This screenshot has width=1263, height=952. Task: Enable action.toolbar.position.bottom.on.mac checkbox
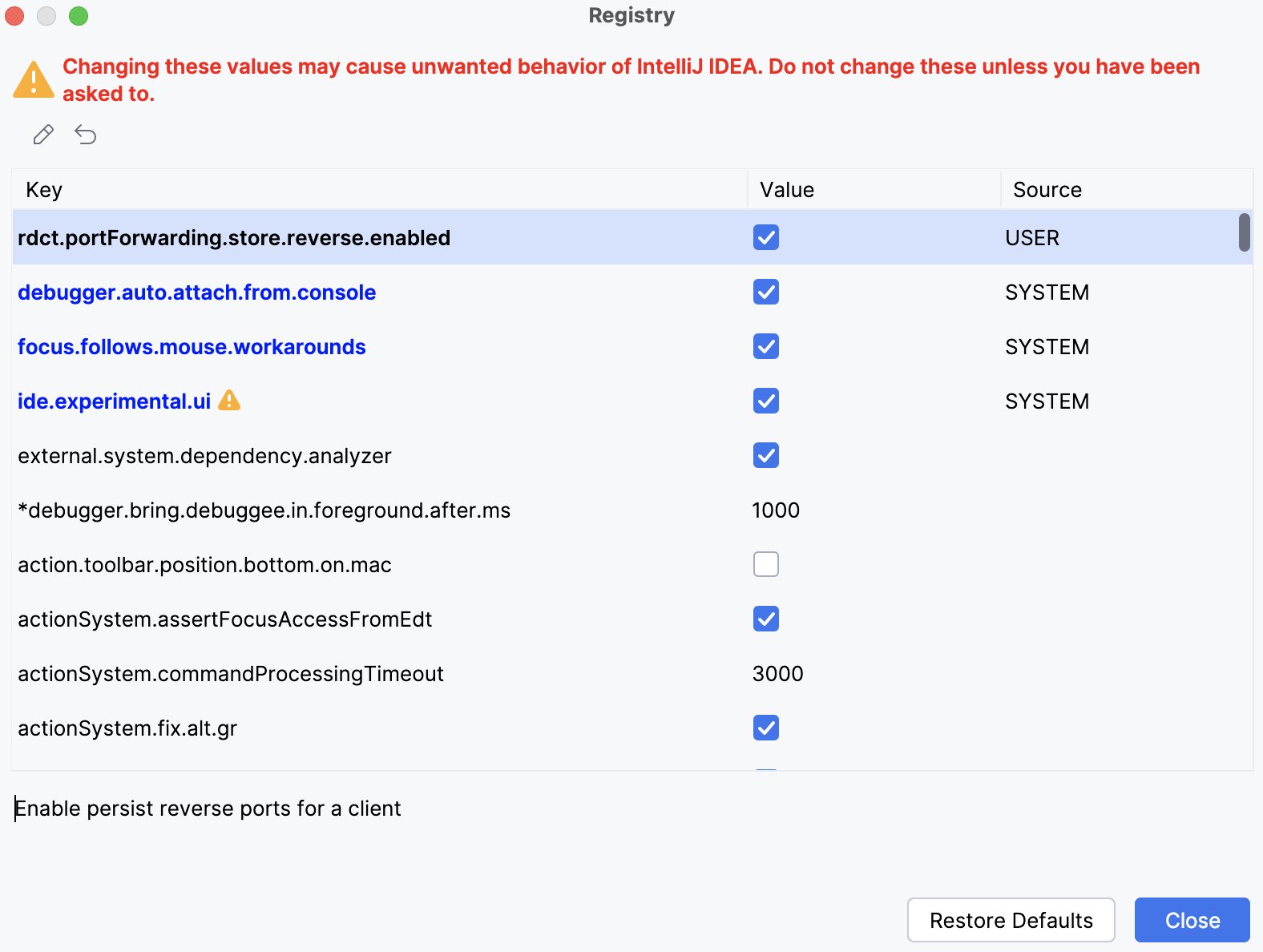pos(765,565)
